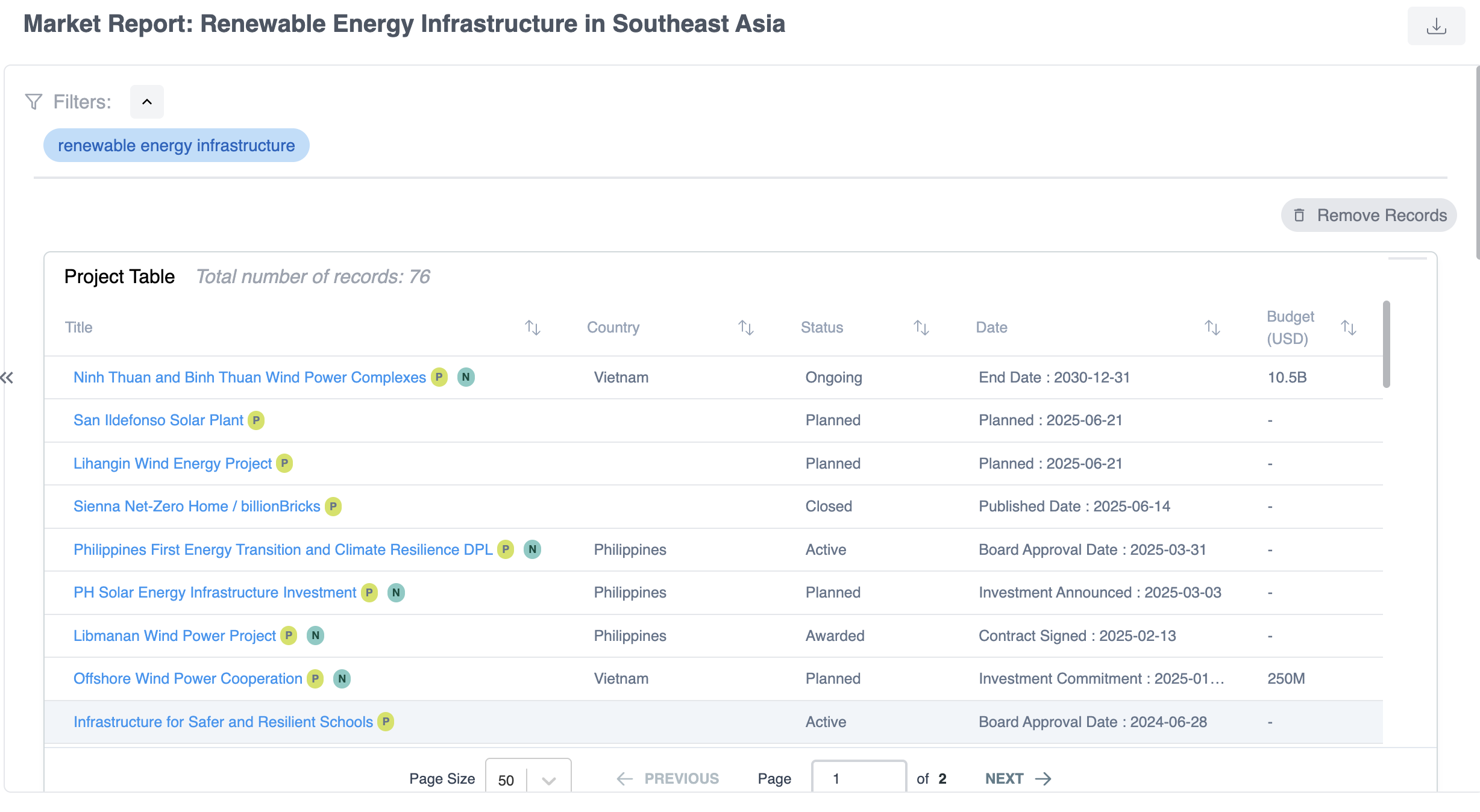Select the renewable energy infrastructure filter chip
This screenshot has height=812, width=1480.
pos(176,145)
